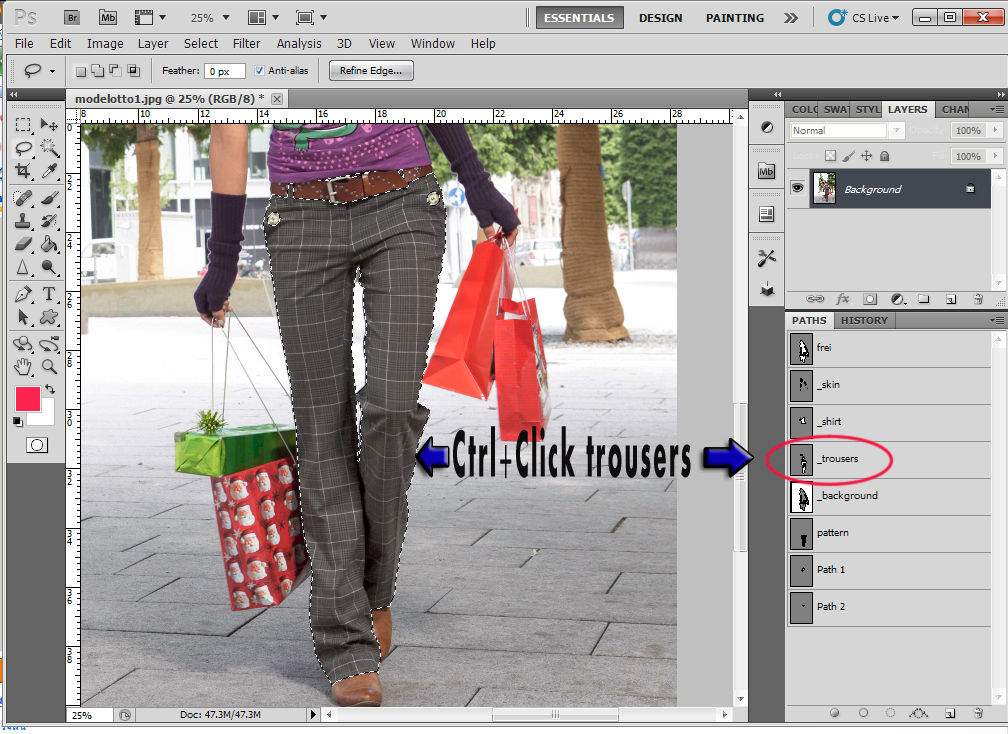This screenshot has width=1008, height=734.
Task: Select the Pen tool
Action: [23, 294]
